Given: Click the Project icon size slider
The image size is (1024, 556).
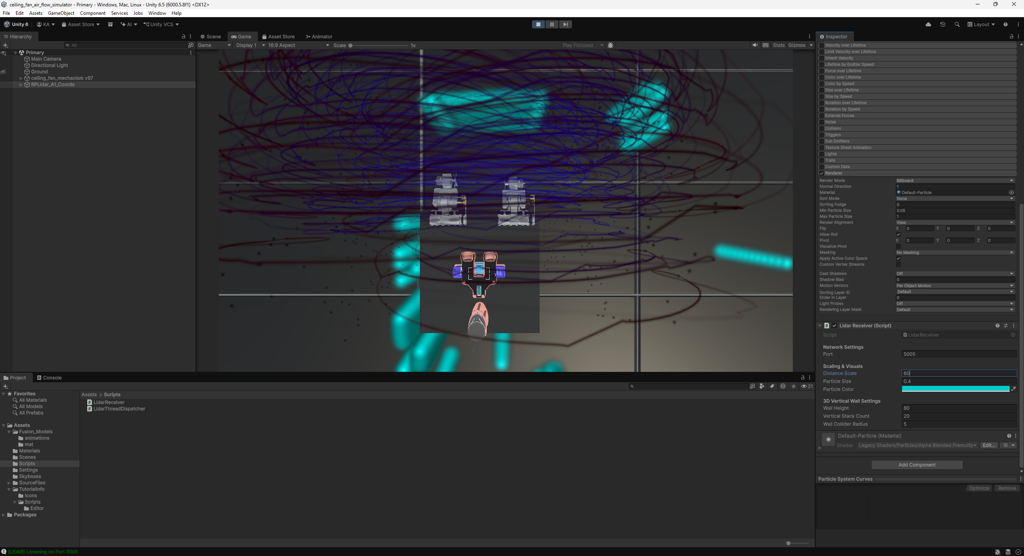Looking at the screenshot, I should tap(795, 543).
